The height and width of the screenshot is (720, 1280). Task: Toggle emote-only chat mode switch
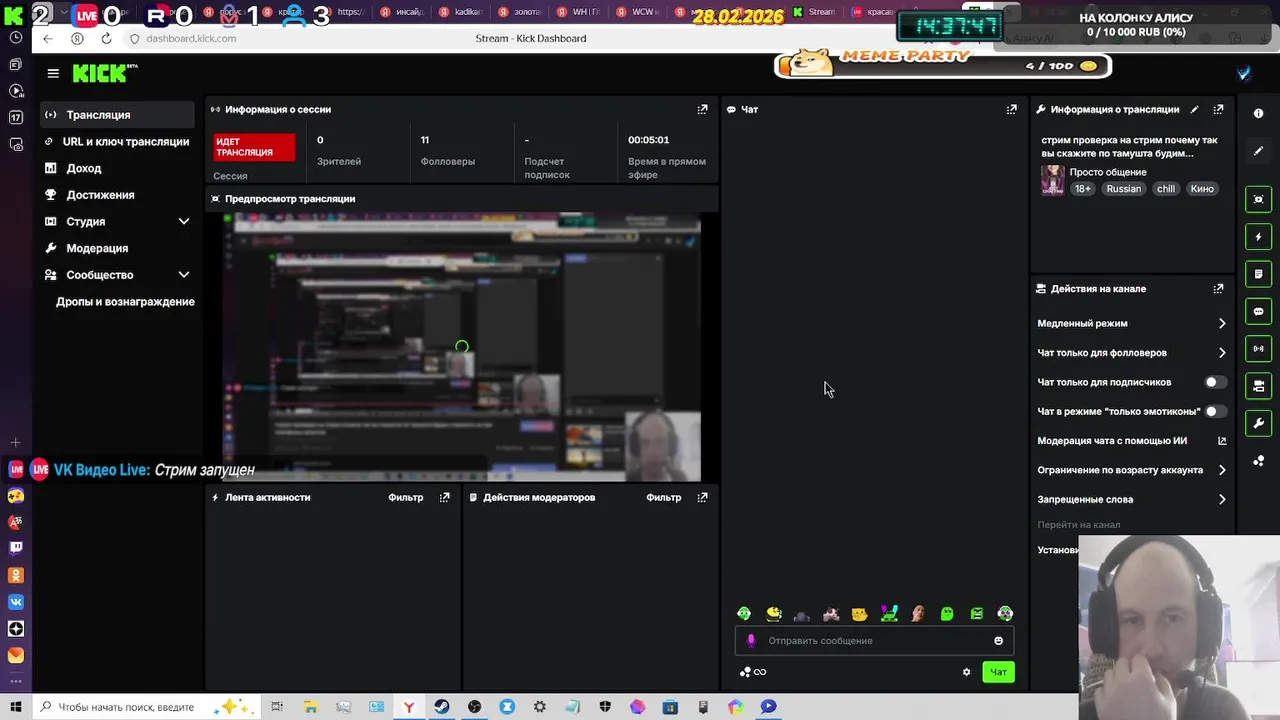click(1215, 411)
